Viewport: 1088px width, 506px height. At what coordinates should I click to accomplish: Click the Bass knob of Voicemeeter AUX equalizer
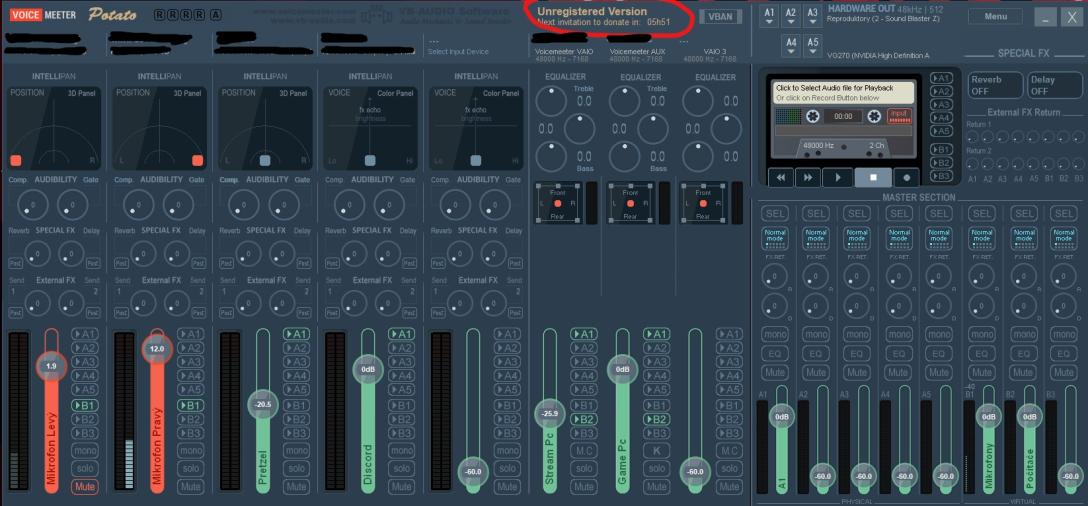click(624, 157)
